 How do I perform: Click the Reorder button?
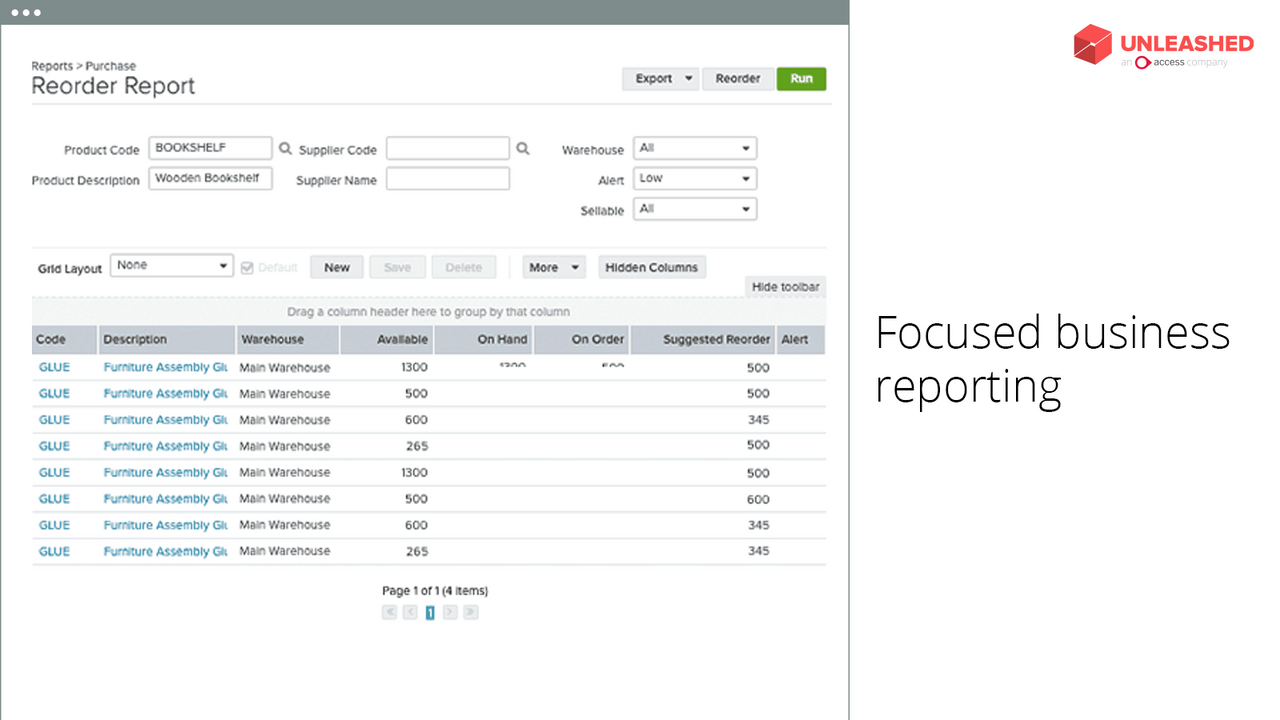(x=738, y=79)
